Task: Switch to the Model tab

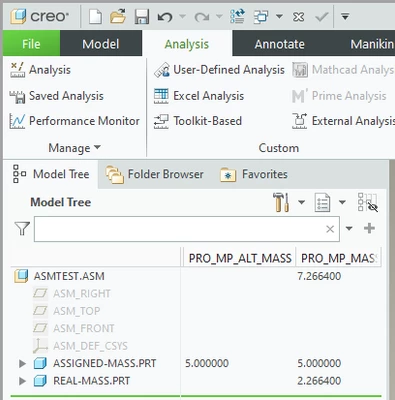Action: 101,44
